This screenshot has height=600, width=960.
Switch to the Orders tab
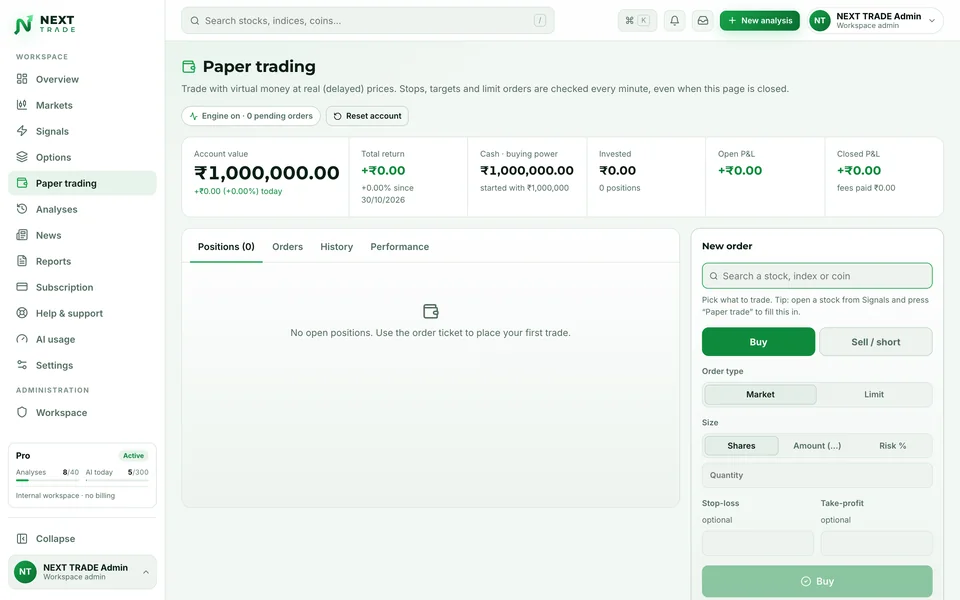coord(287,247)
